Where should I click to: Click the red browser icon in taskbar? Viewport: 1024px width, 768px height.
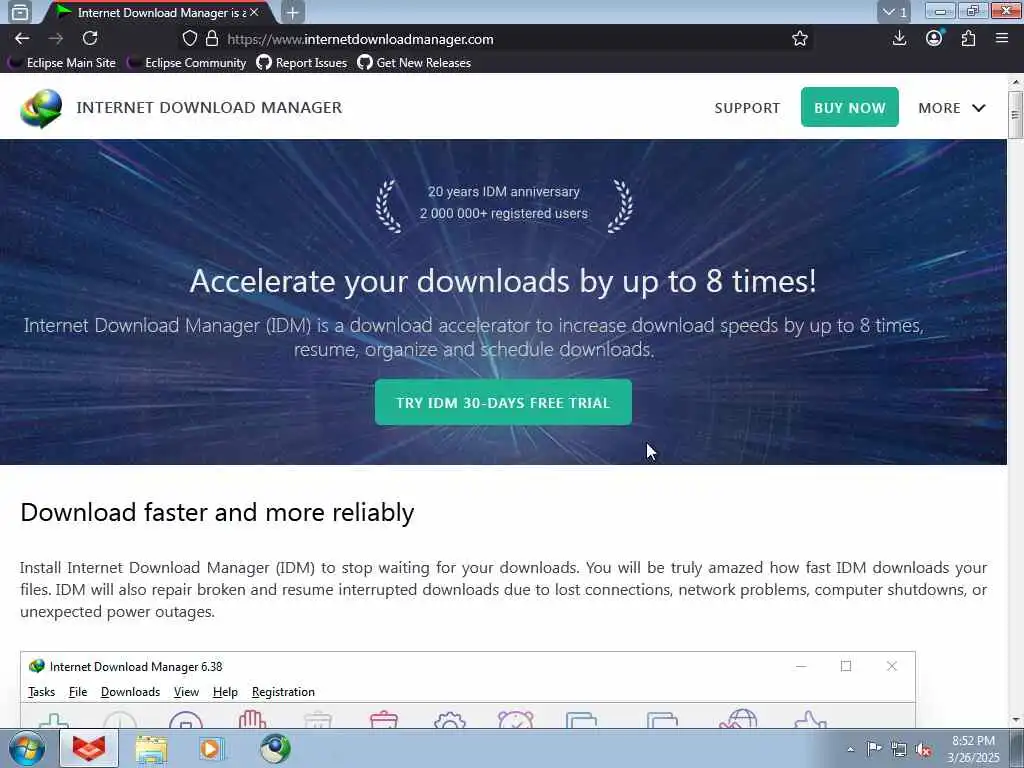tap(89, 748)
